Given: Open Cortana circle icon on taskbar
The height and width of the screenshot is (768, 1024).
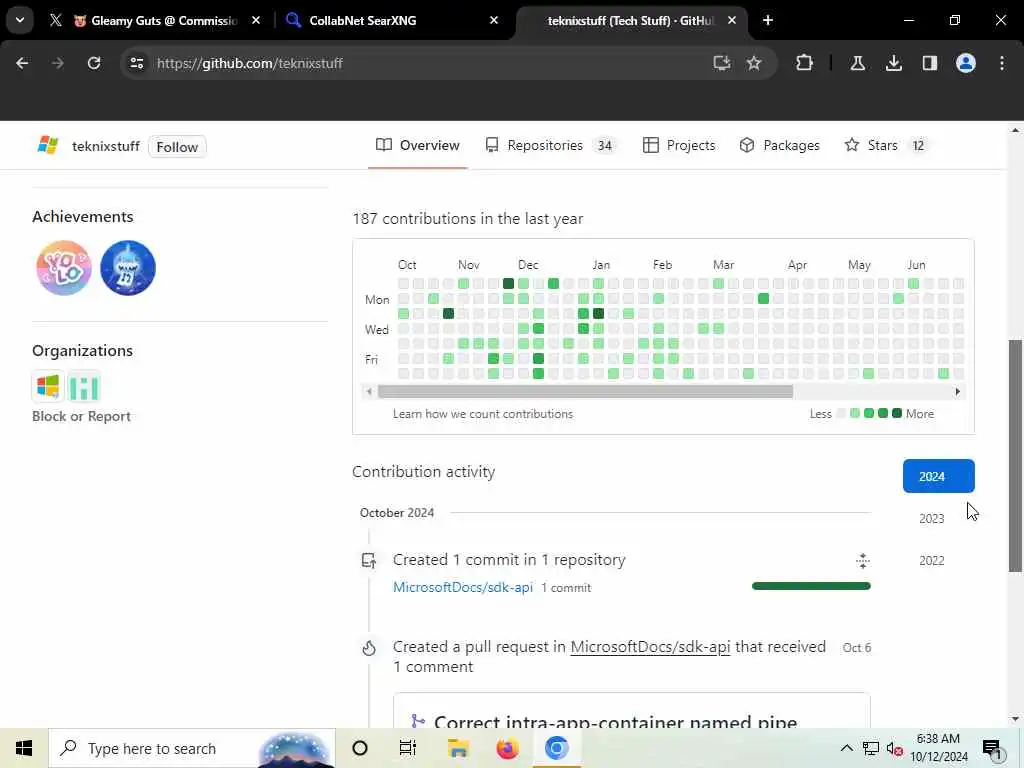Looking at the screenshot, I should [x=360, y=748].
